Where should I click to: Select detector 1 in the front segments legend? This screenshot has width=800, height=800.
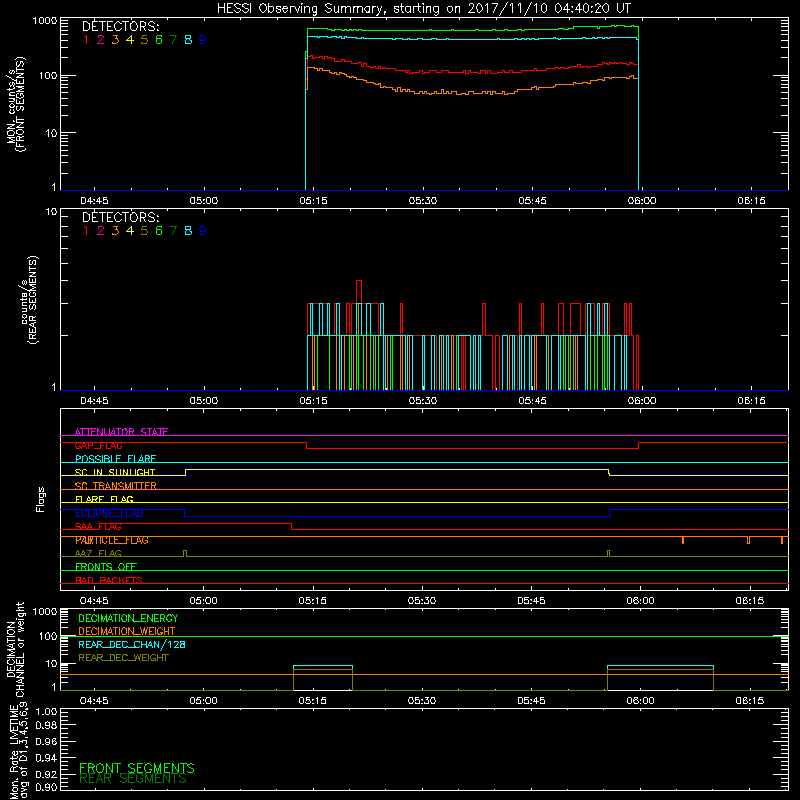click(x=86, y=40)
